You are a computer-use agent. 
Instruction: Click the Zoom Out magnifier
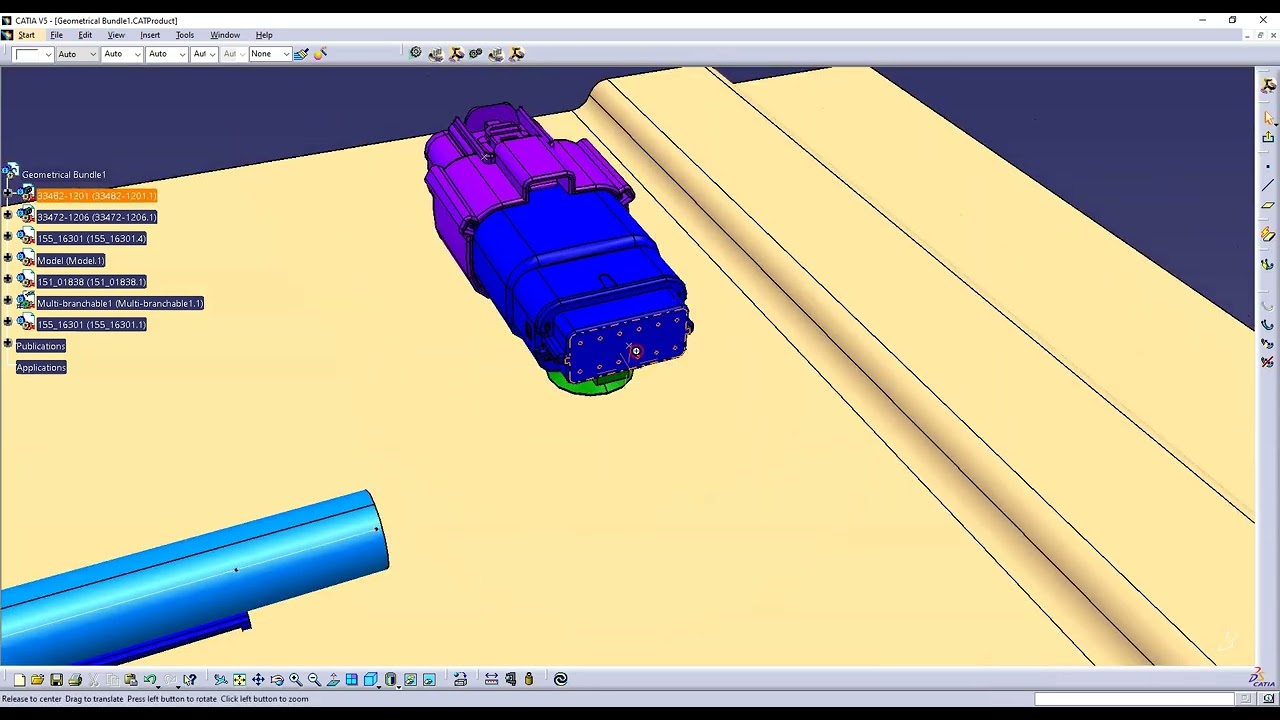[x=314, y=680]
